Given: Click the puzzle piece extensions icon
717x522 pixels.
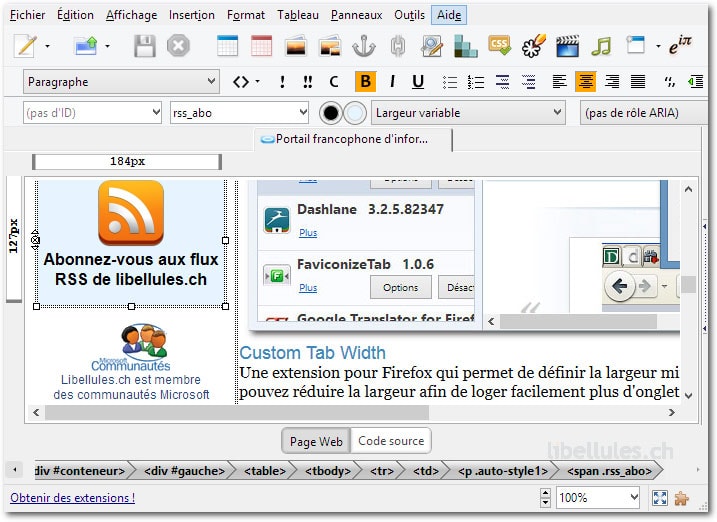Looking at the screenshot, I should tap(682, 498).
